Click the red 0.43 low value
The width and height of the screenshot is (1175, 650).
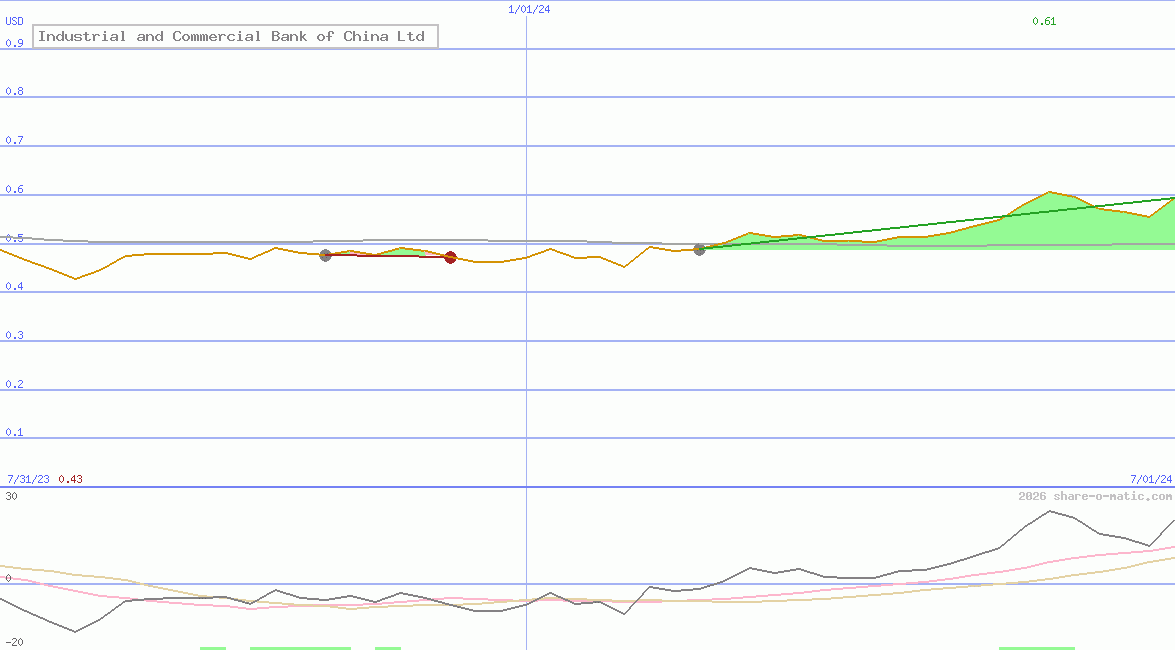(x=70, y=479)
